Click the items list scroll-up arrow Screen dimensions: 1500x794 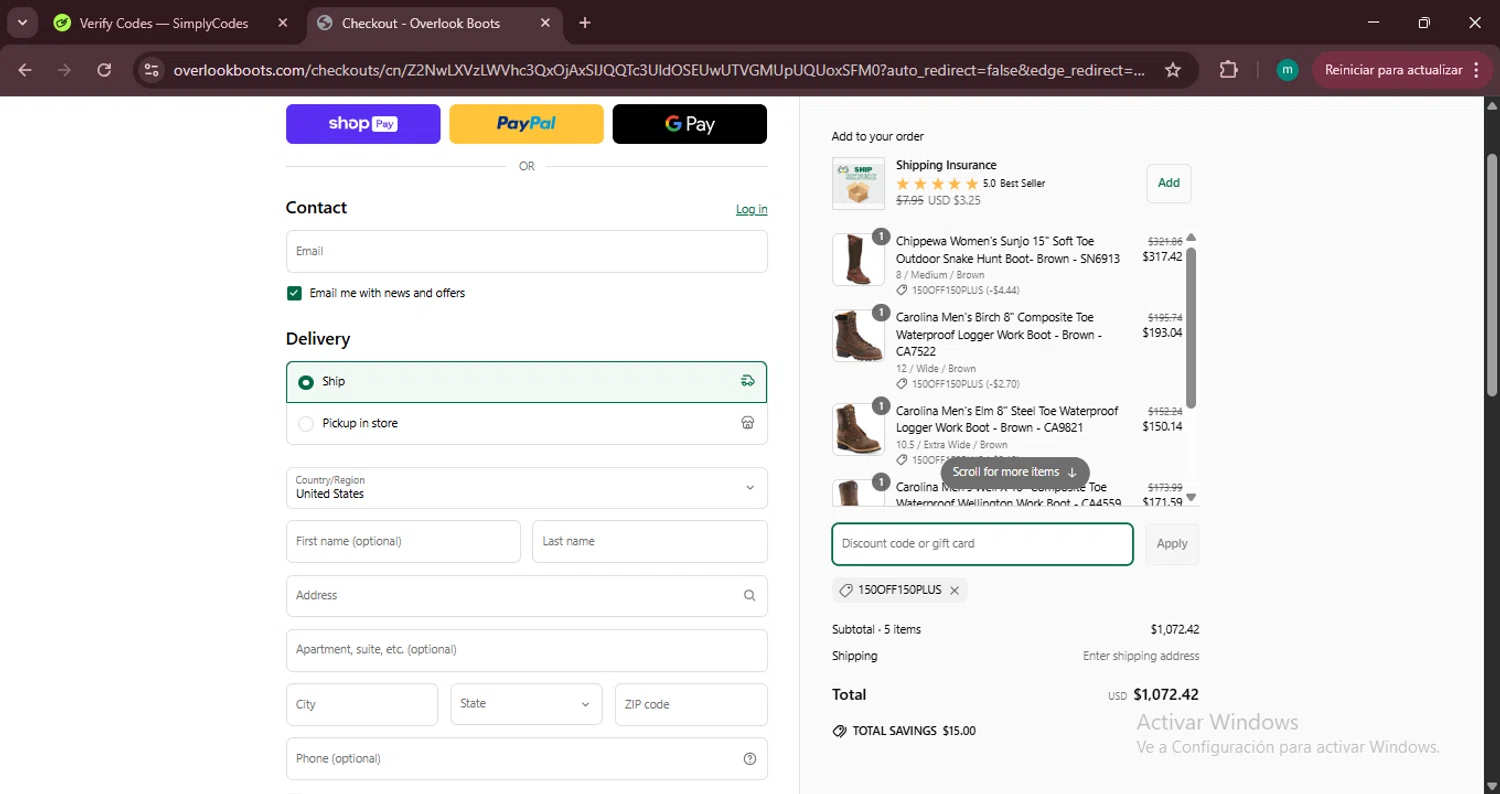1191,238
